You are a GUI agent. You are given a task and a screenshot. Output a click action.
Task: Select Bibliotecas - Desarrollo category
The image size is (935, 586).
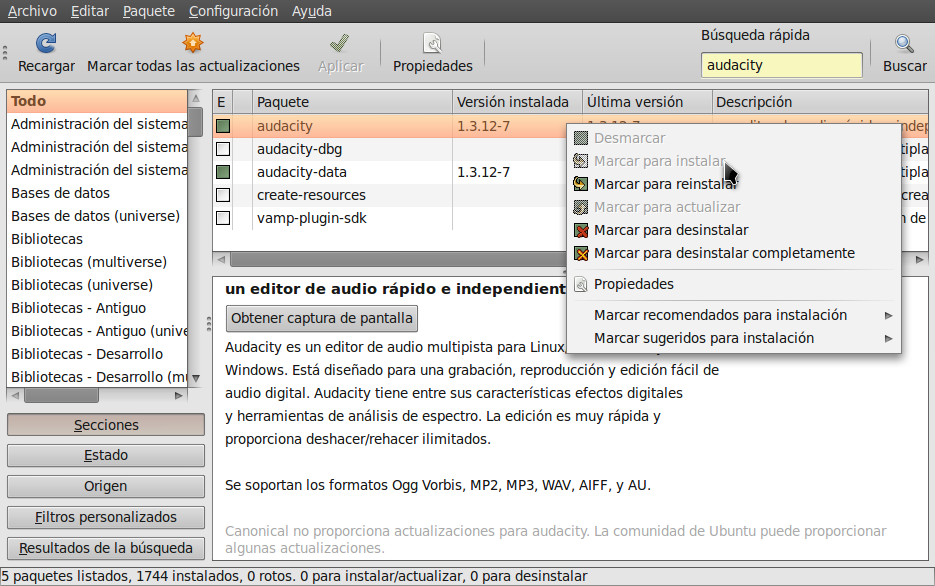tap(97, 354)
